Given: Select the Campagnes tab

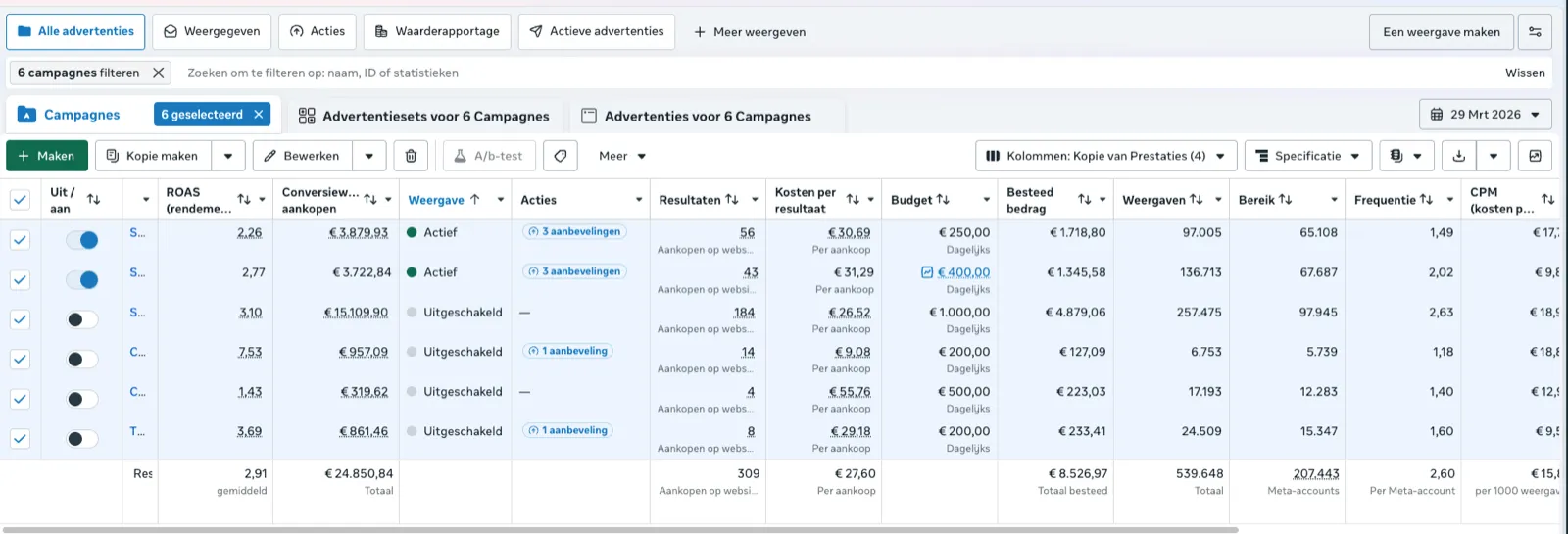Looking at the screenshot, I should pos(81,115).
